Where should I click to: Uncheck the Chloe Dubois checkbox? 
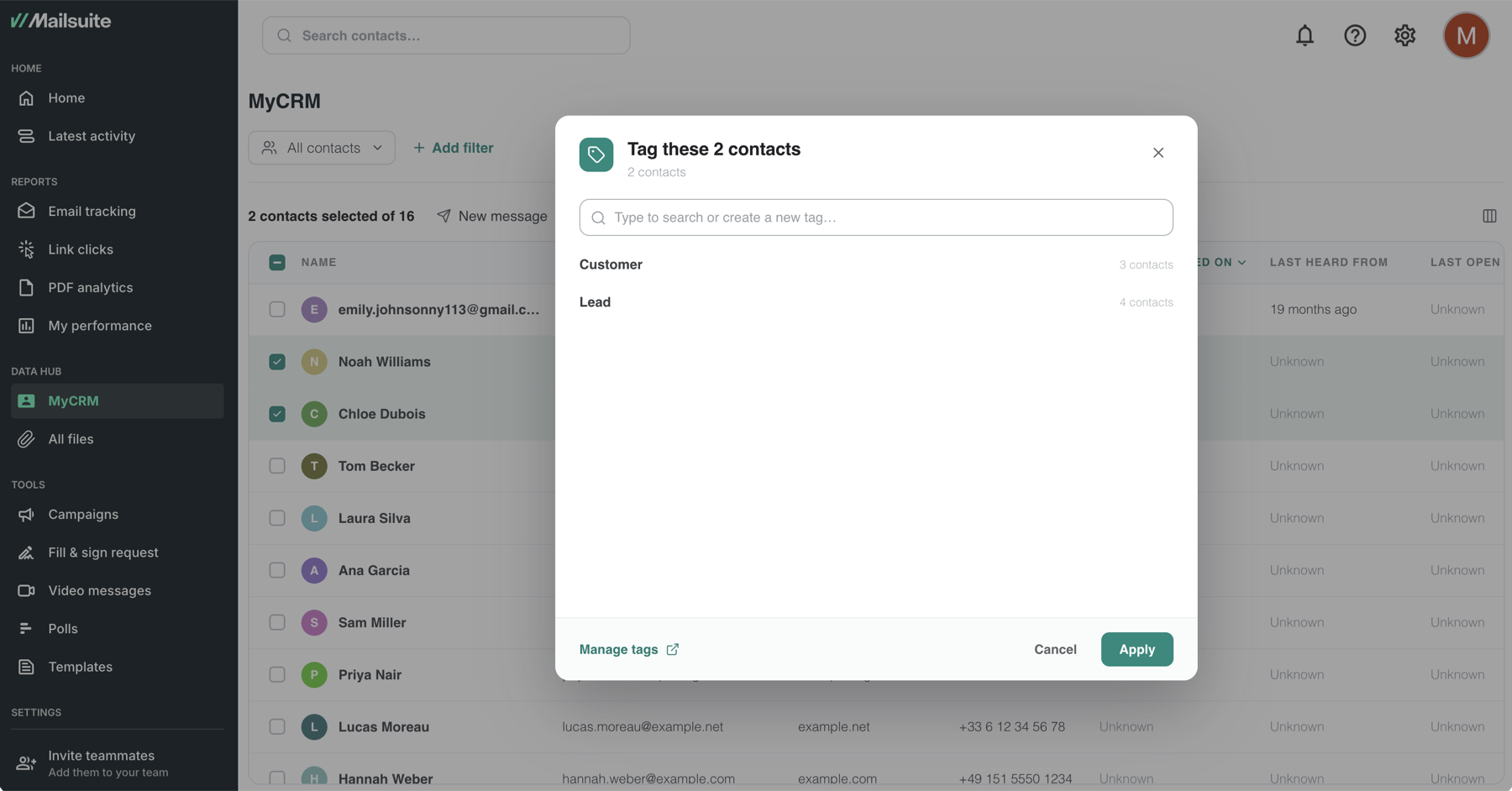[277, 414]
